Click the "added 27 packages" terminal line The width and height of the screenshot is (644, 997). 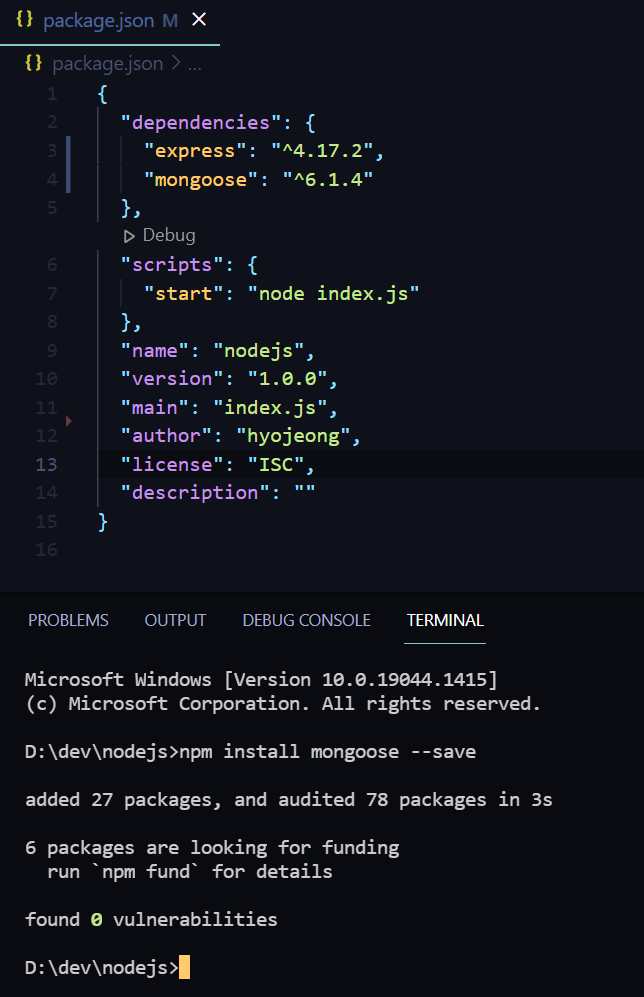point(289,800)
